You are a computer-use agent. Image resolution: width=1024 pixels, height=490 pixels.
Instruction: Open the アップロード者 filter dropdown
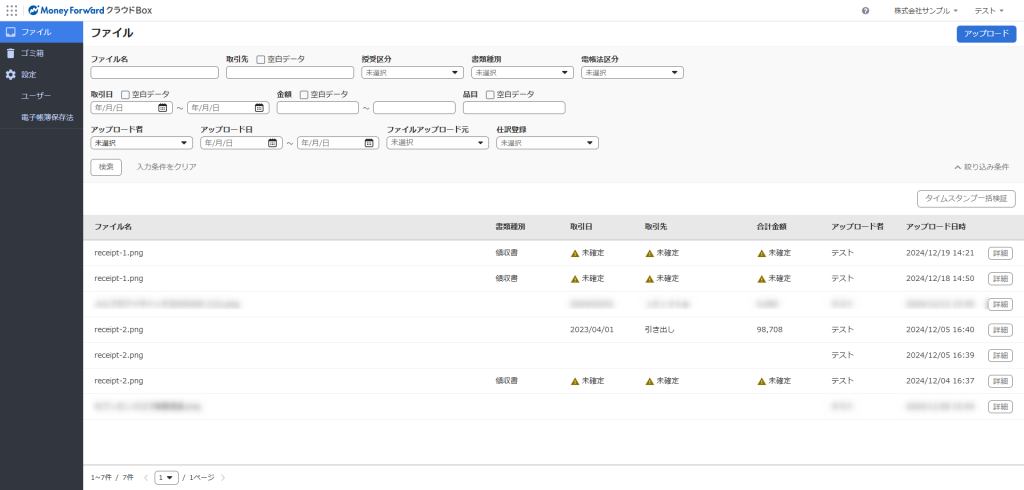142,143
